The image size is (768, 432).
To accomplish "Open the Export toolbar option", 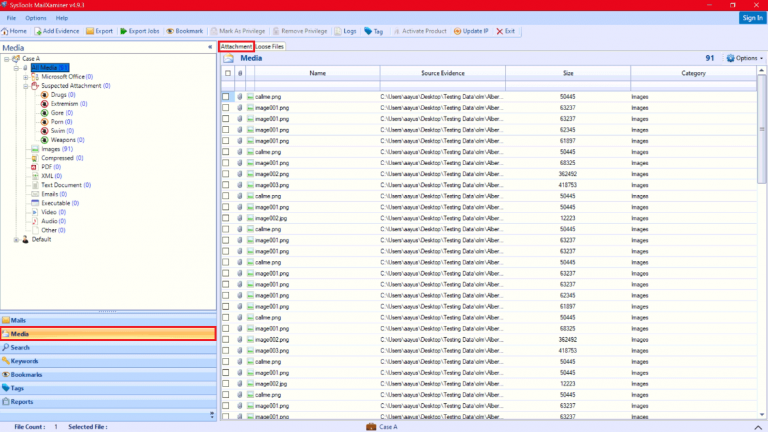I will click(99, 31).
